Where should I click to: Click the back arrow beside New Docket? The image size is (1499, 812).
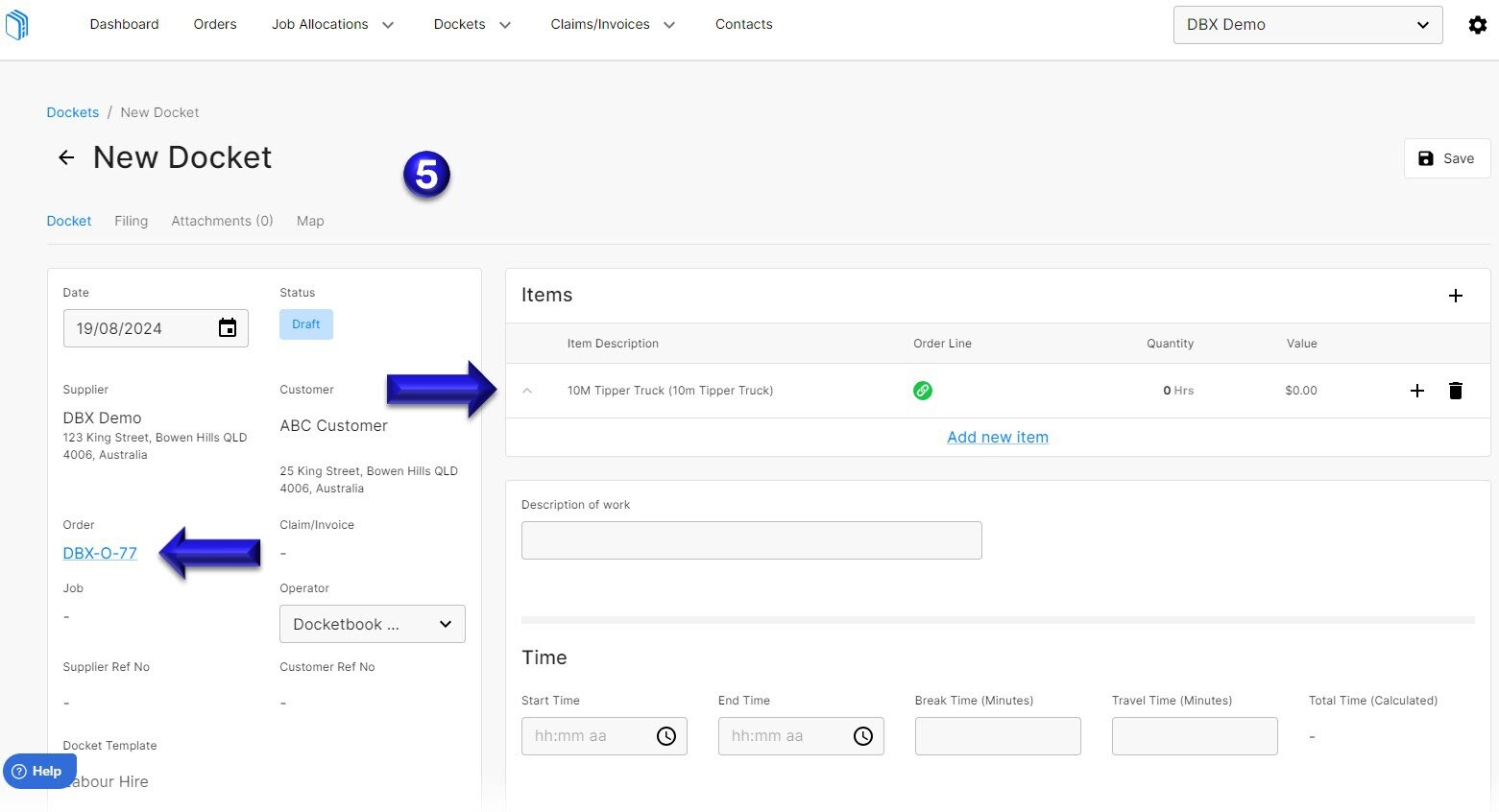point(65,156)
